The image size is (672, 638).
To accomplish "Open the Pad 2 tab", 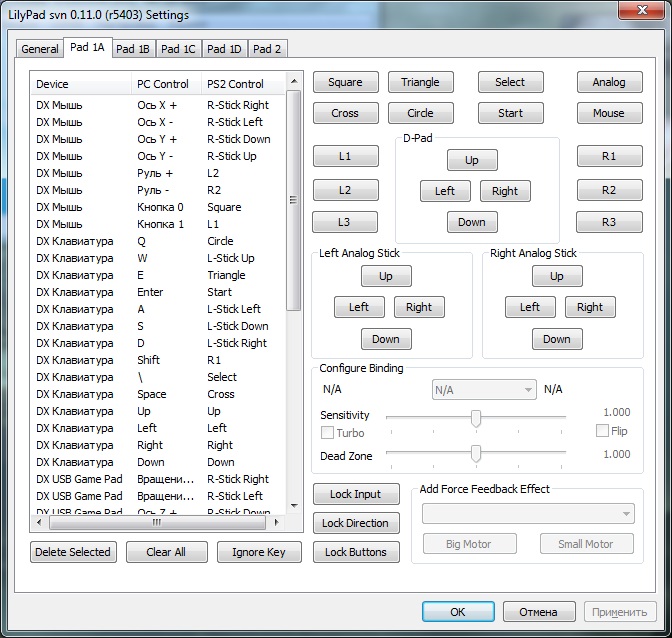I will [x=266, y=49].
